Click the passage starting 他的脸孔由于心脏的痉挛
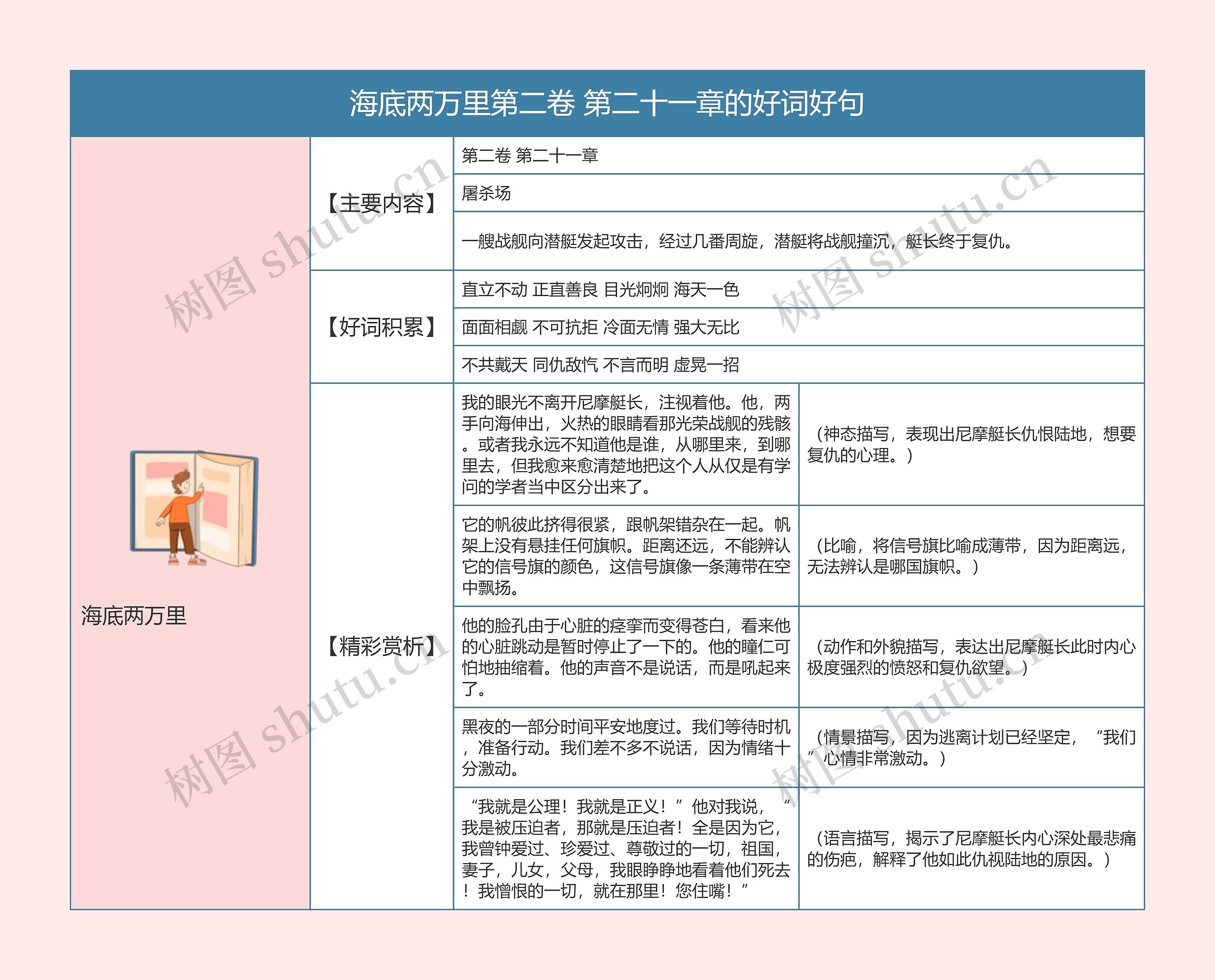This screenshot has height=980, width=1215. (x=626, y=657)
